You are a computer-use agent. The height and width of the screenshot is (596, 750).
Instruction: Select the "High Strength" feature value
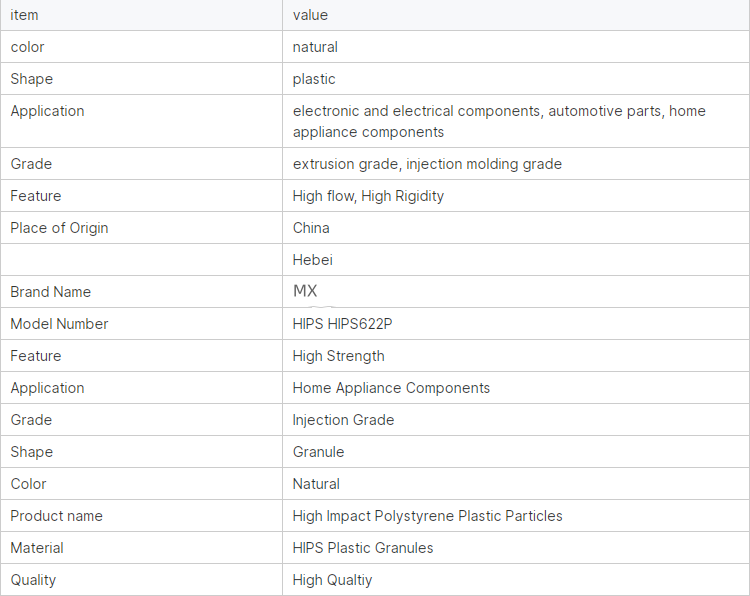tap(338, 356)
